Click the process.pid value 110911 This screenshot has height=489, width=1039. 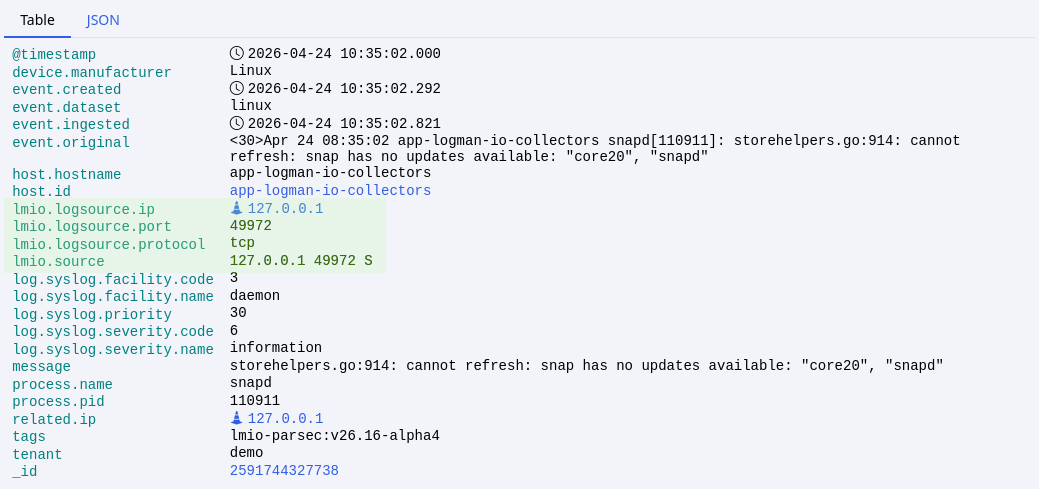[254, 401]
